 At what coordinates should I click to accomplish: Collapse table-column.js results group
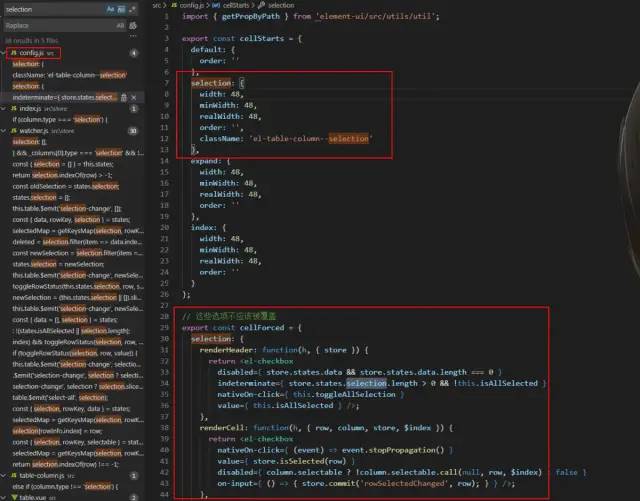[3, 475]
